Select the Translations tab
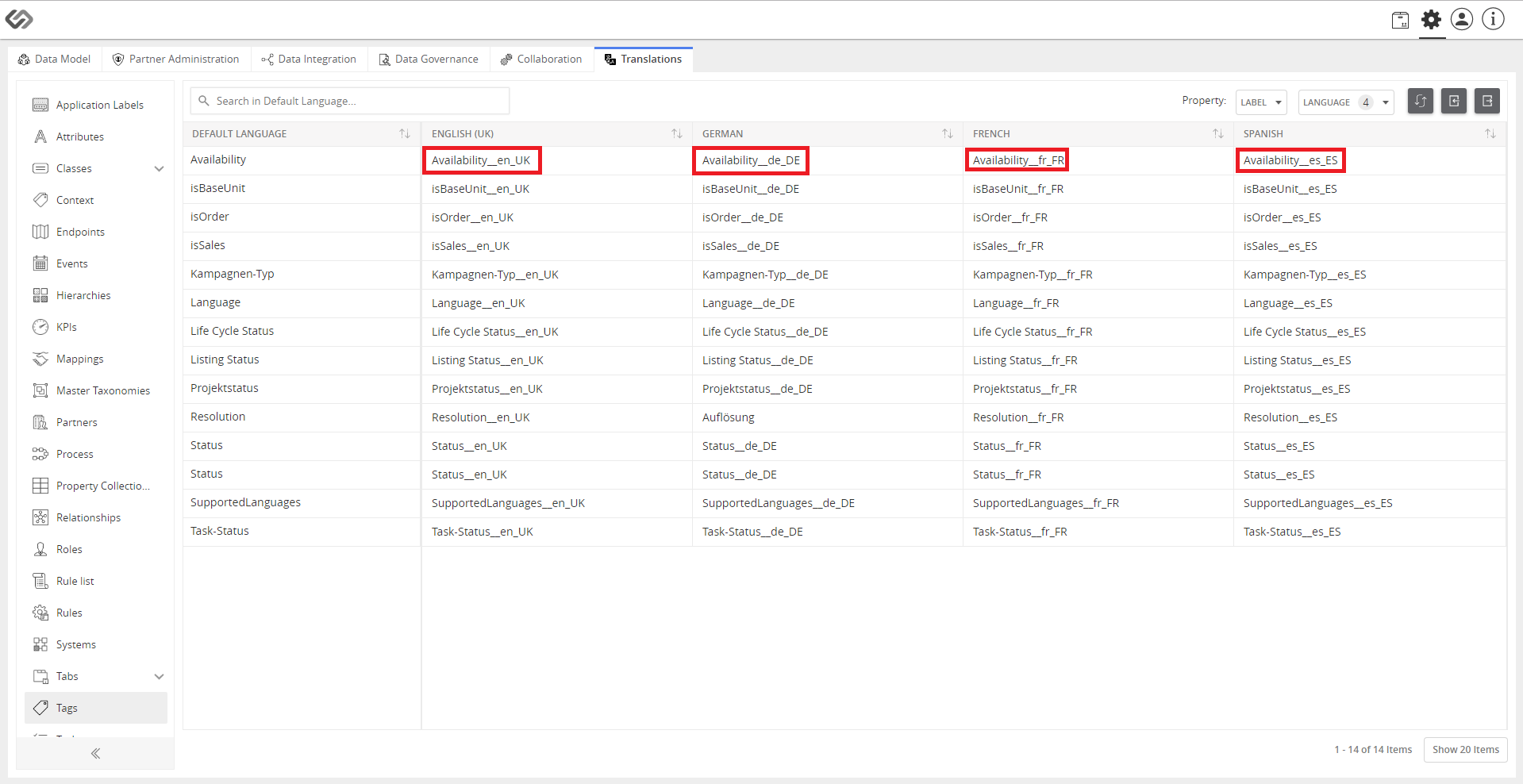The width and height of the screenshot is (1523, 784). point(643,59)
